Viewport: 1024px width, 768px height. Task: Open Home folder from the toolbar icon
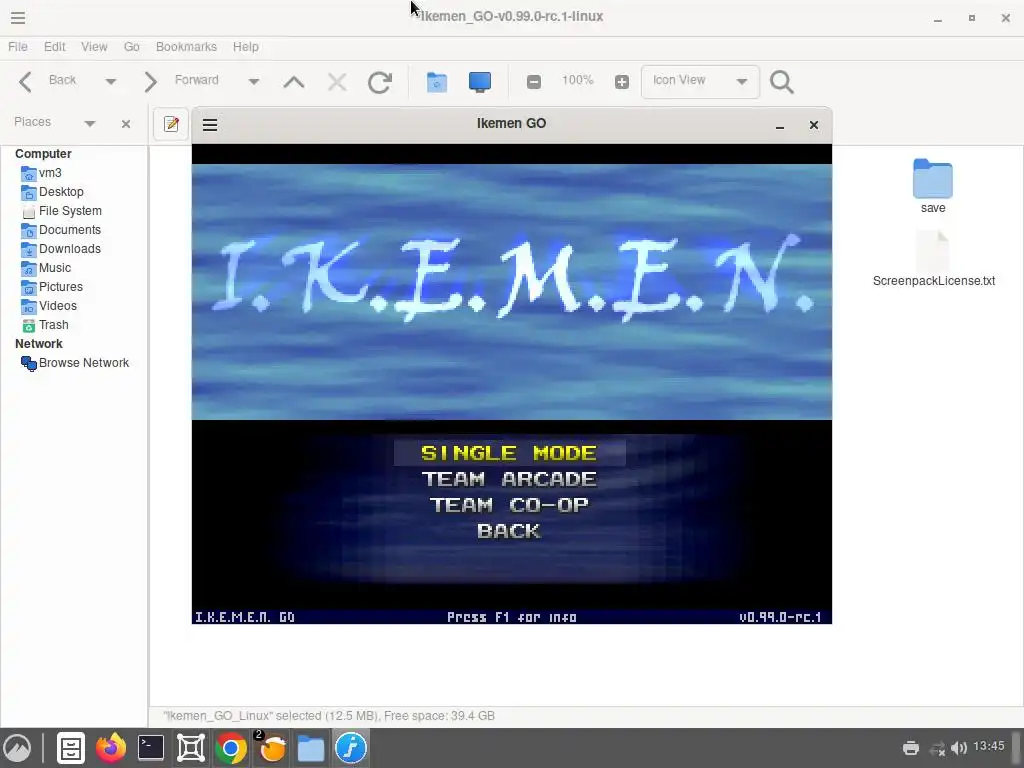pyautogui.click(x=436, y=82)
